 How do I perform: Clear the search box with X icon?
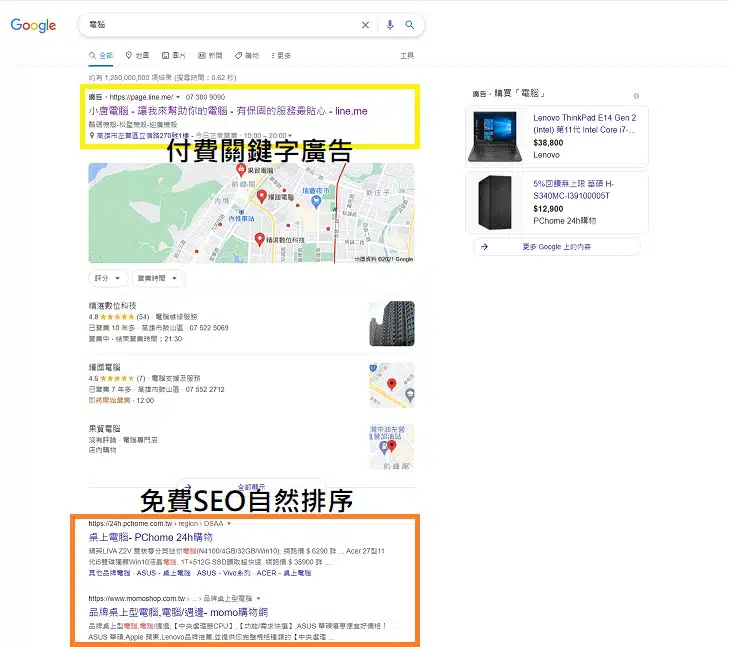[x=365, y=25]
